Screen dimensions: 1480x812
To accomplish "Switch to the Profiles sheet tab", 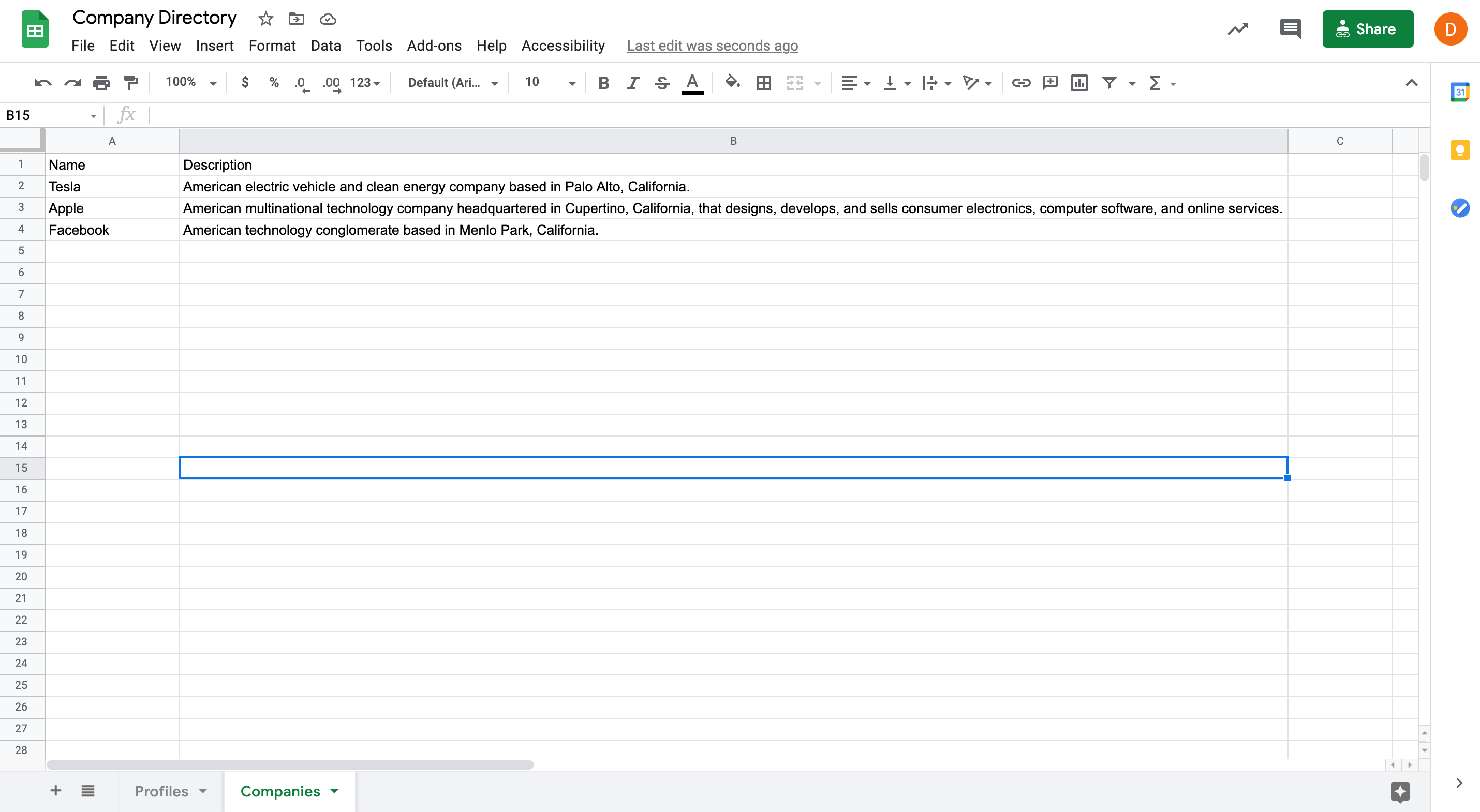I will [x=162, y=791].
